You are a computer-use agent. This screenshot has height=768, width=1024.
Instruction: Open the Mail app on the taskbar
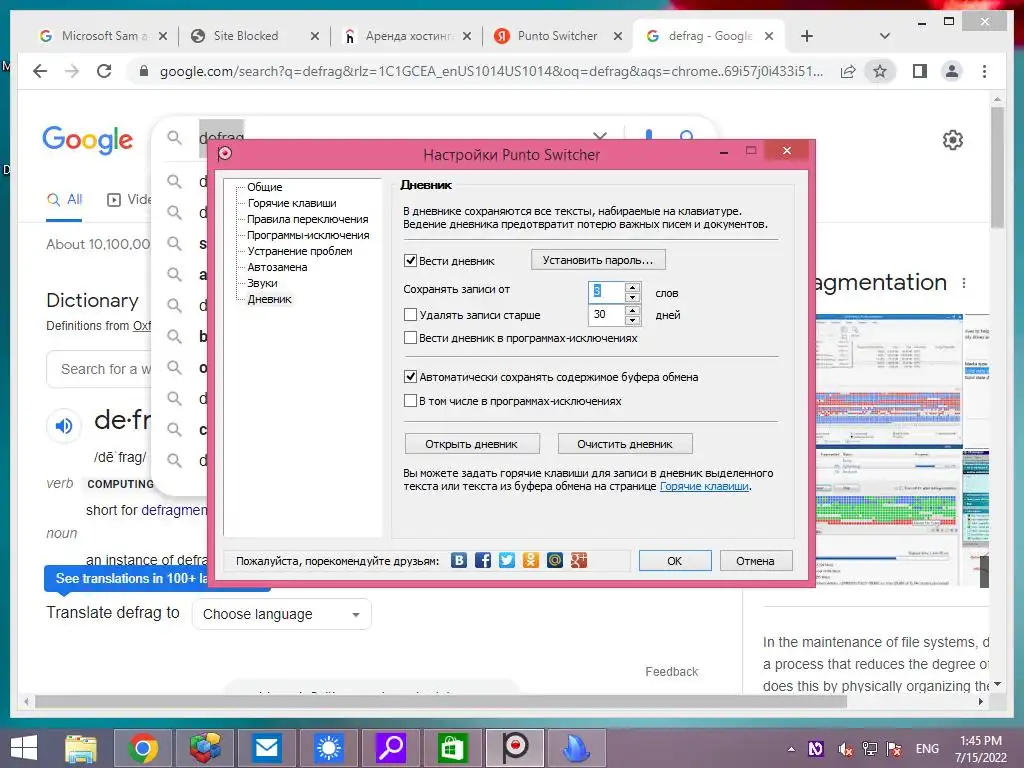[x=266, y=748]
